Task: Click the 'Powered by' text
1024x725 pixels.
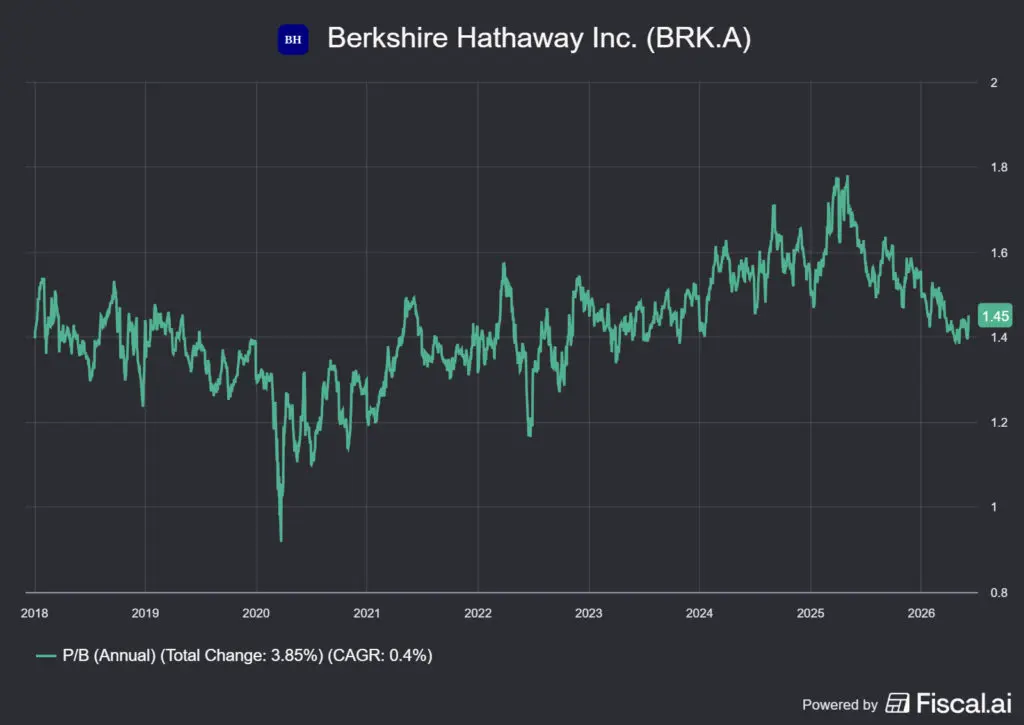Action: coord(840,705)
